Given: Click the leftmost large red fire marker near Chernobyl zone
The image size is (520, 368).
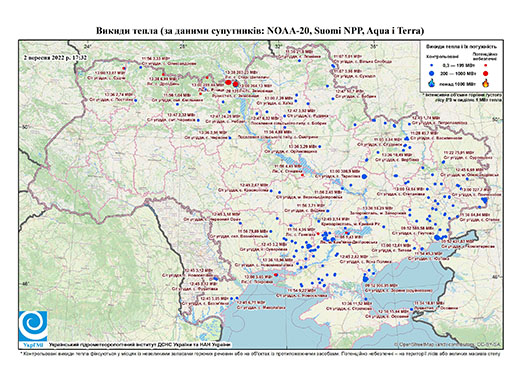Looking at the screenshot, I should (x=228, y=82).
